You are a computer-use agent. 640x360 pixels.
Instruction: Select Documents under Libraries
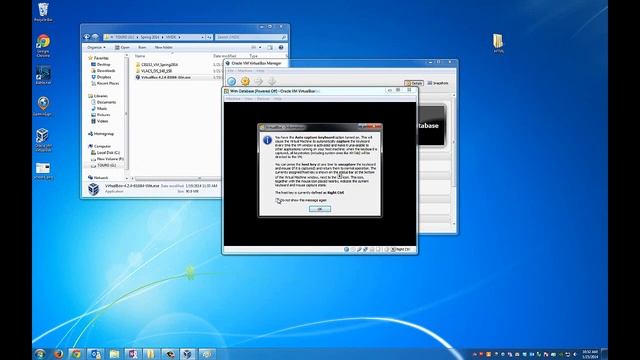tap(104, 102)
